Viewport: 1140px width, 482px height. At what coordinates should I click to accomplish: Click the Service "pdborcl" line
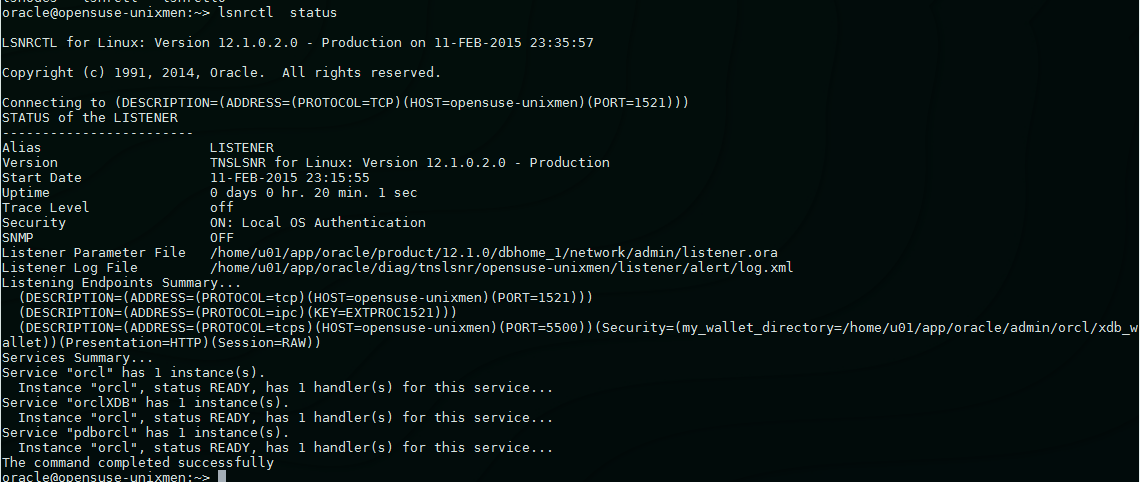pos(146,433)
